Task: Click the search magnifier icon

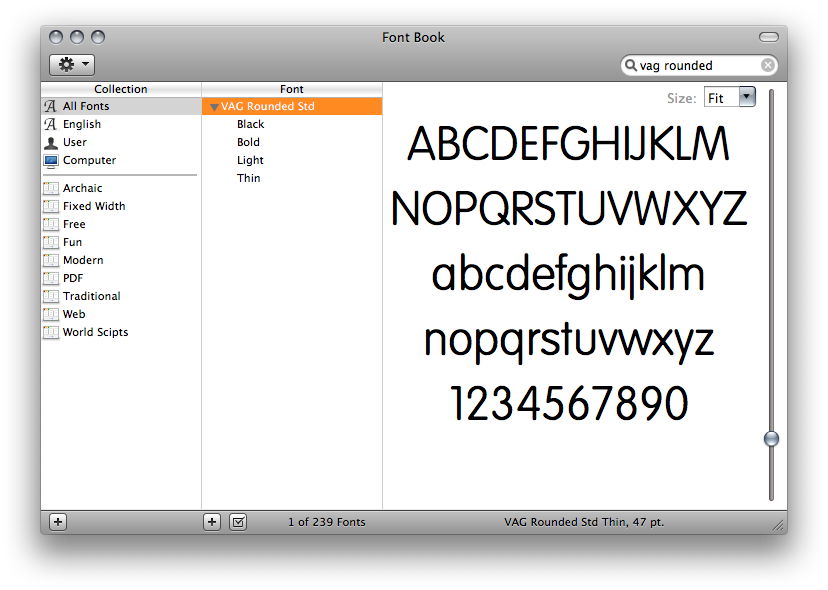Action: 630,66
